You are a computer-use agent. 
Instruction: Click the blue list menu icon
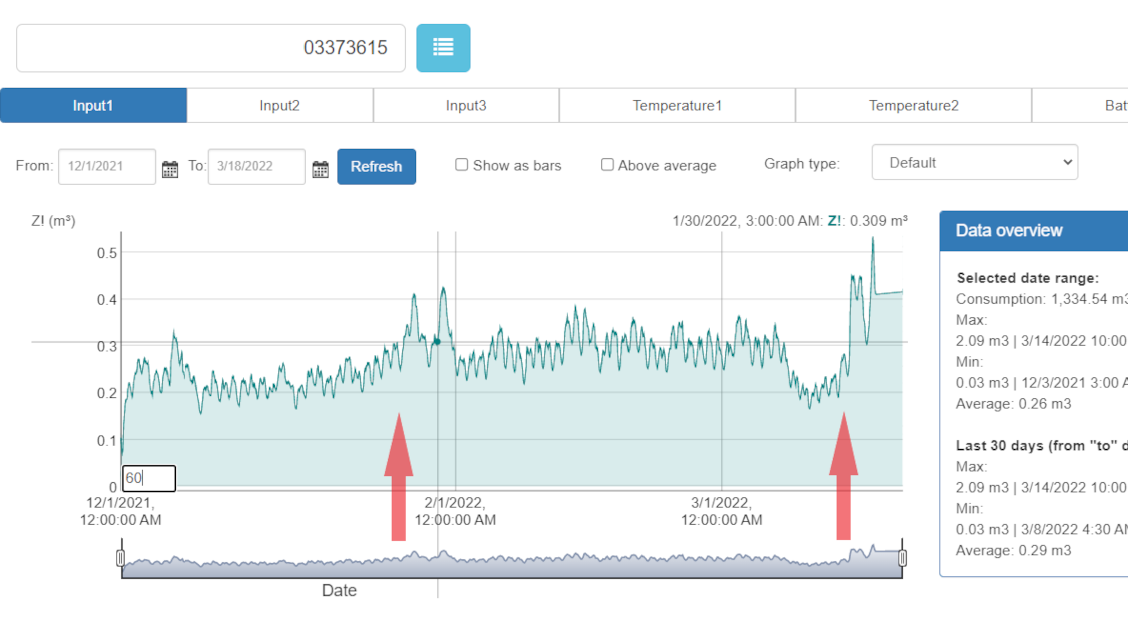click(x=443, y=48)
